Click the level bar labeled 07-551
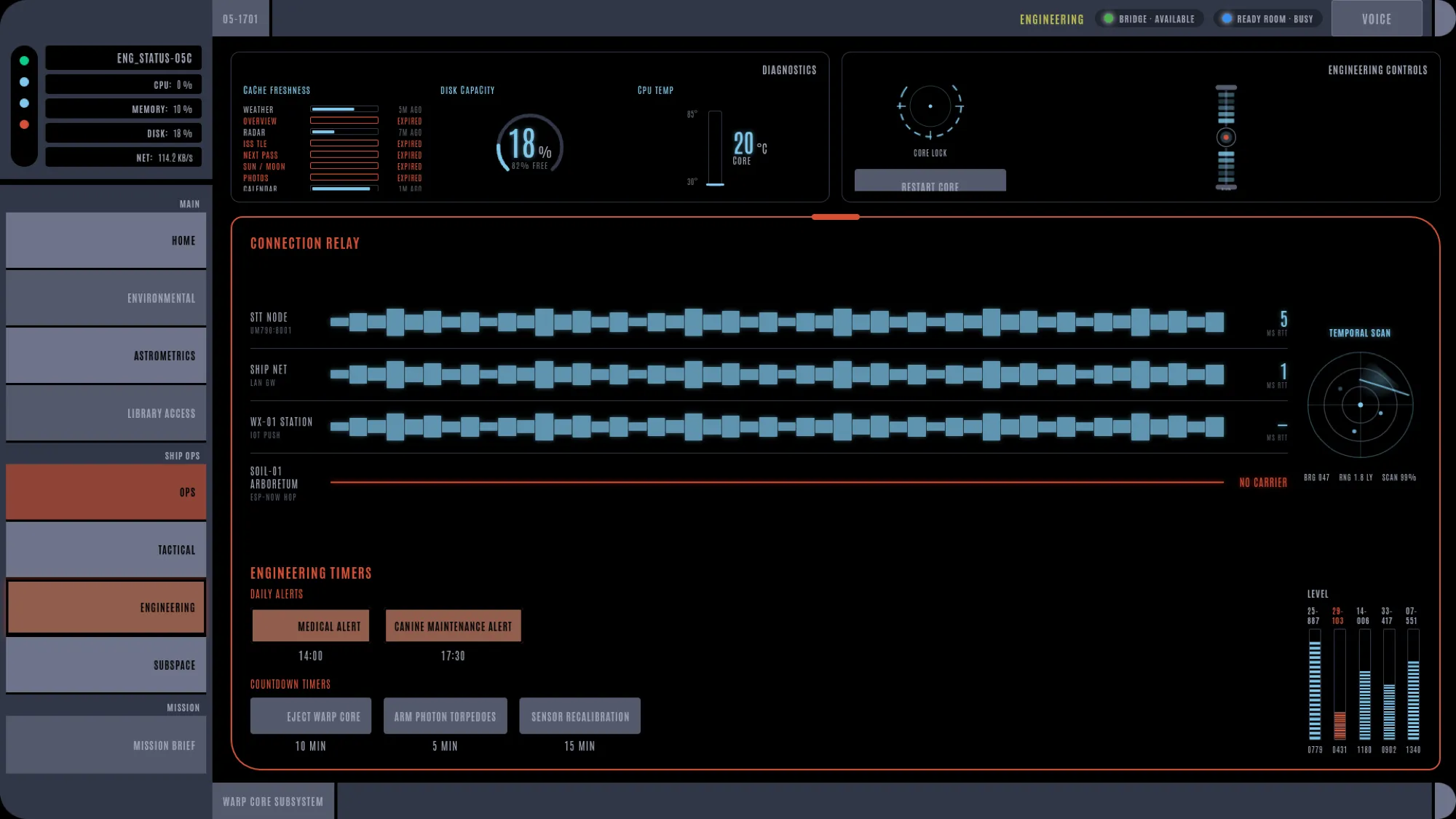1456x819 pixels. point(1413,685)
